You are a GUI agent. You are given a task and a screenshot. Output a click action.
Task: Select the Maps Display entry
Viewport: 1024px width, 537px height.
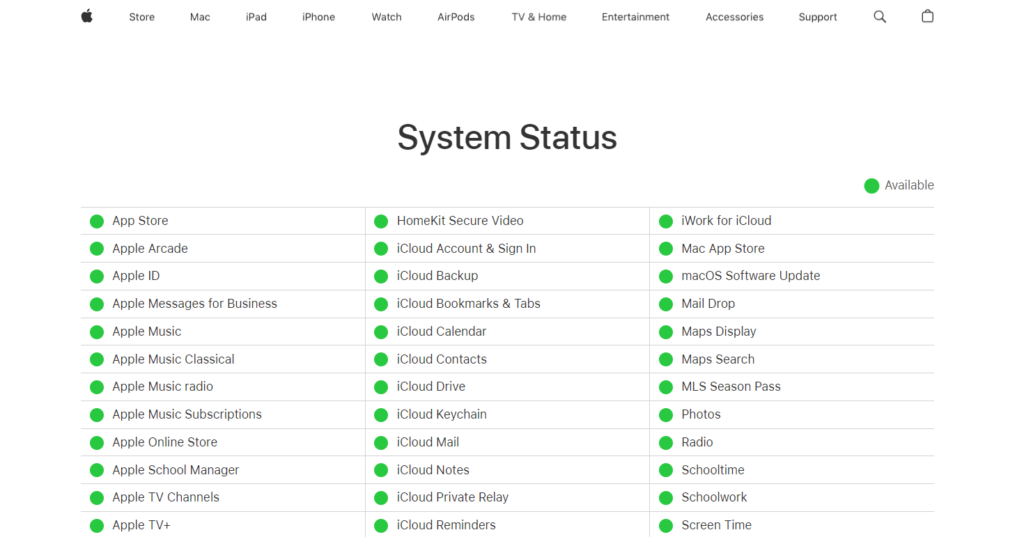[x=718, y=331]
